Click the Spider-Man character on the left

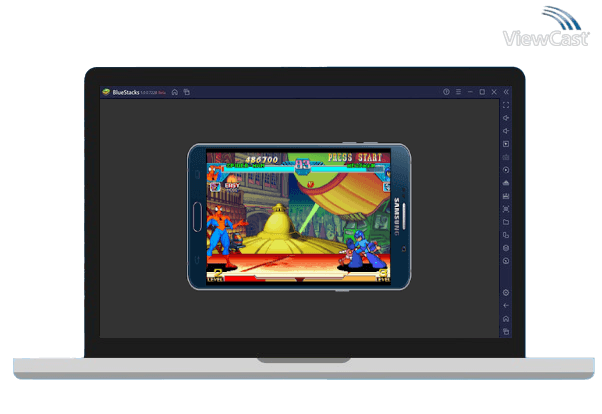tap(225, 235)
